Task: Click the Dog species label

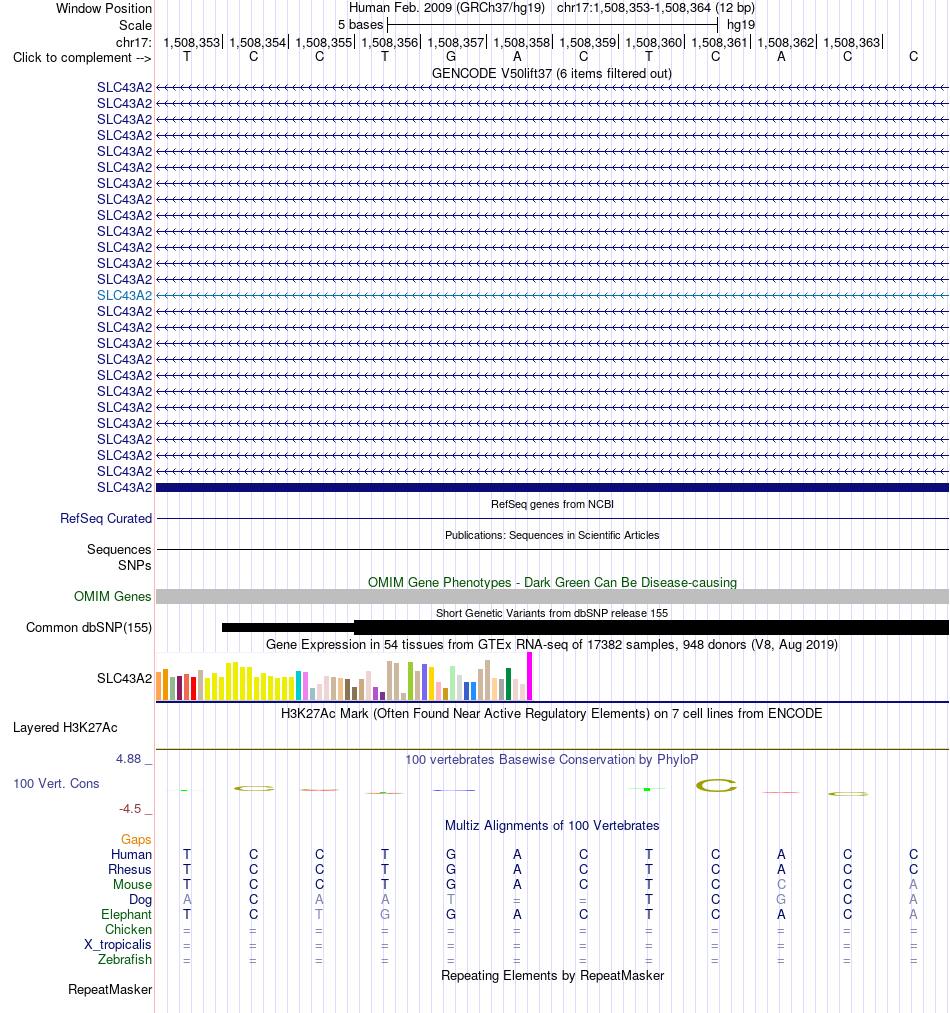Action: 140,899
